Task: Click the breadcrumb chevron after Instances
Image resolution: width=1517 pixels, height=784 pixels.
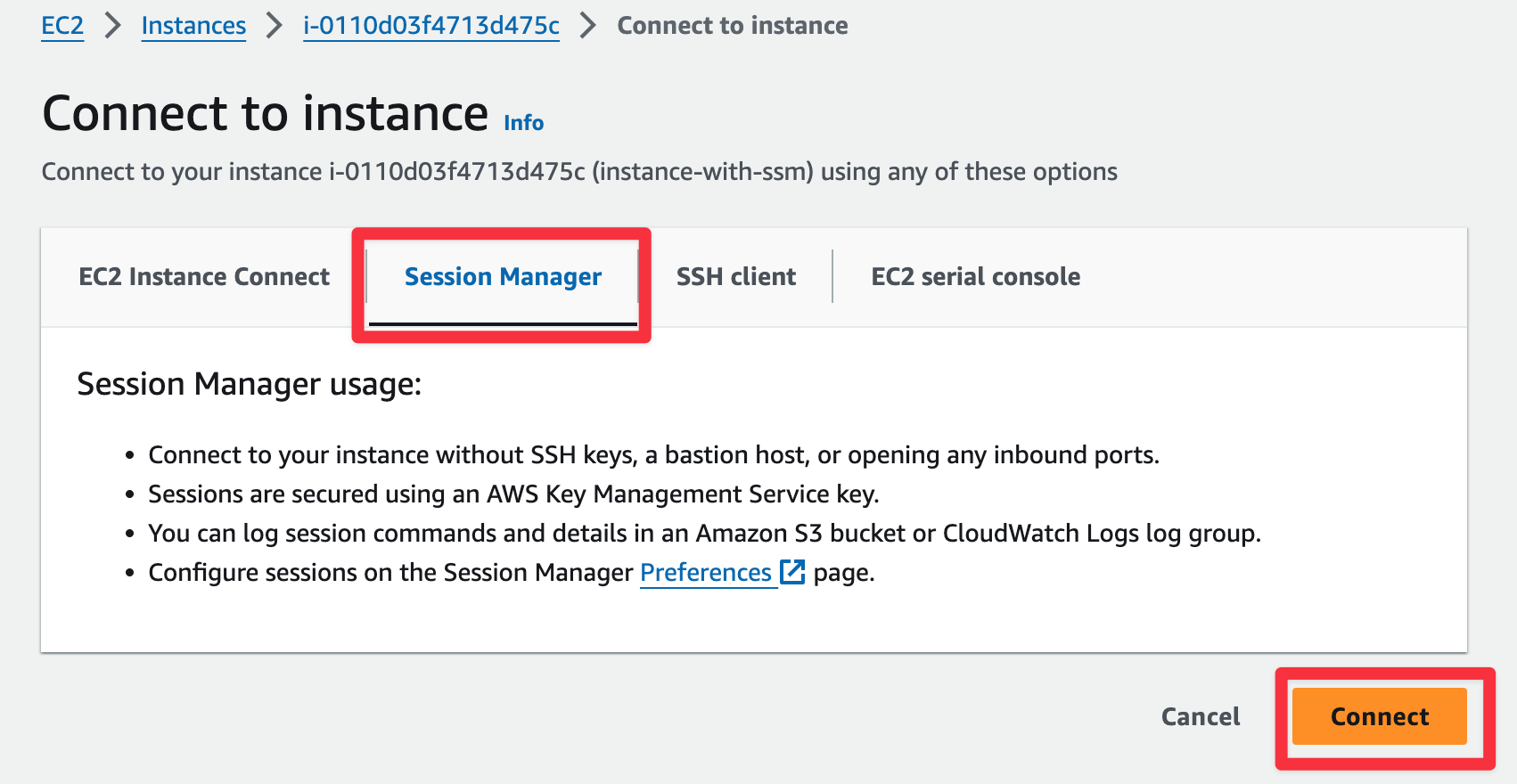Action: [275, 26]
